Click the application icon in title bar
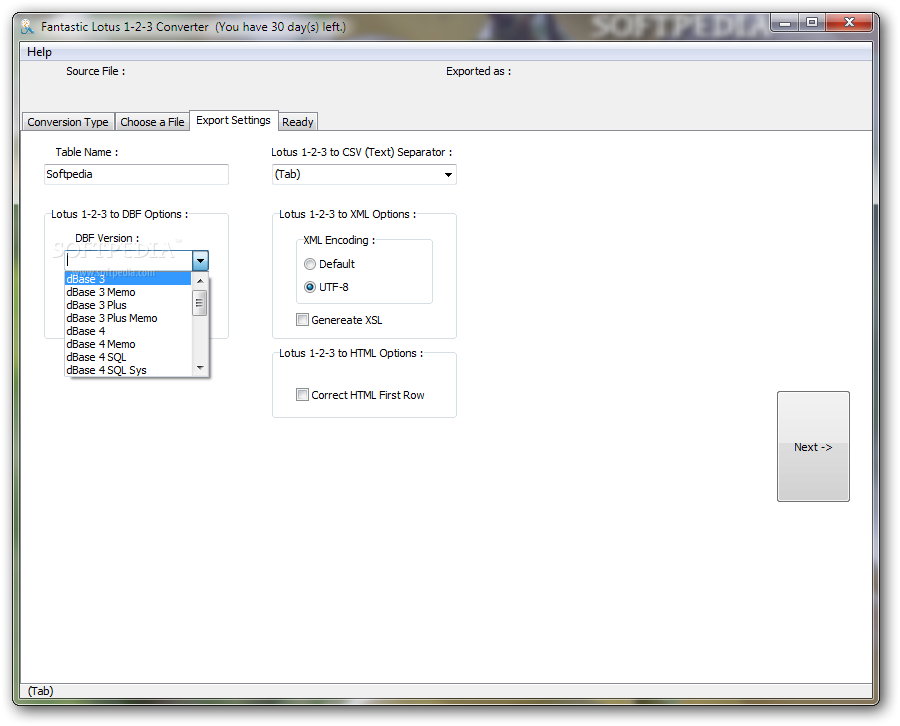This screenshot has width=900, height=726. (x=27, y=27)
